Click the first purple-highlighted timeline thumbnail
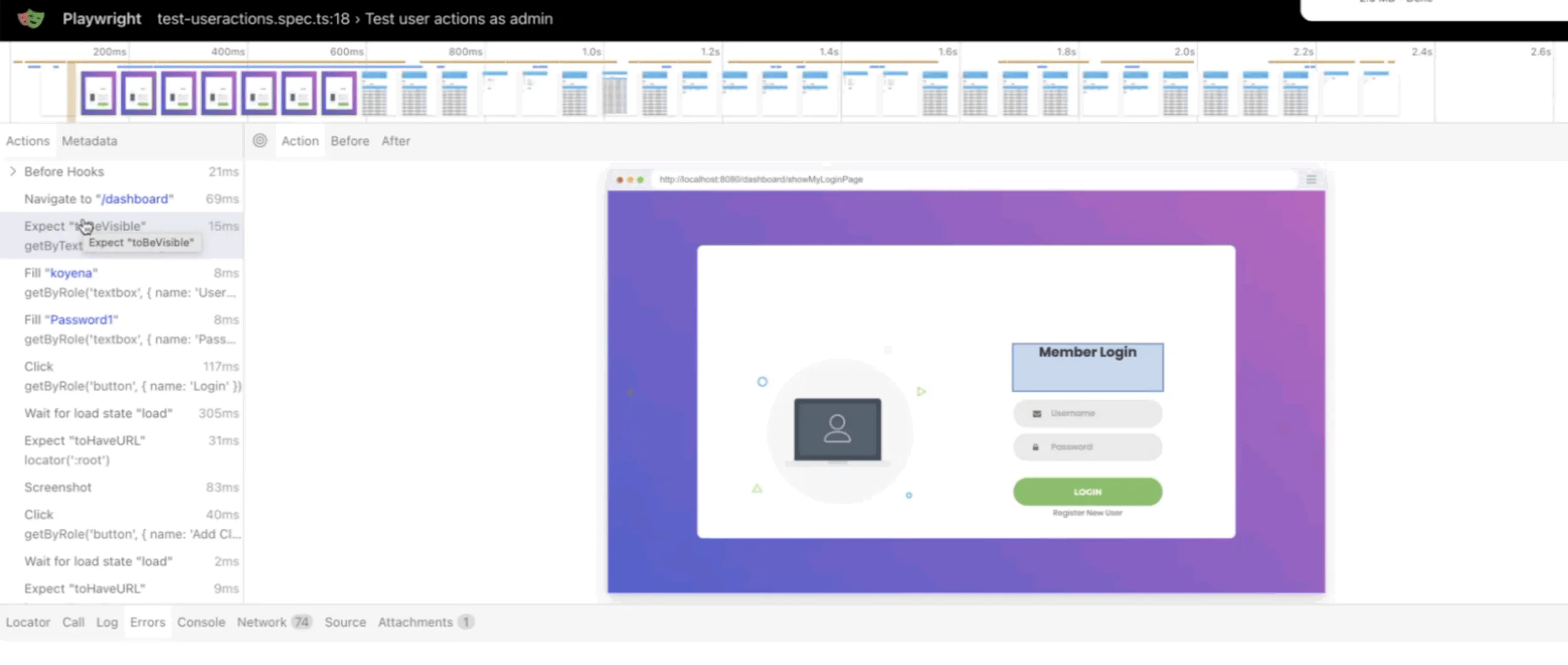This screenshot has height=665, width=1568. tap(98, 94)
